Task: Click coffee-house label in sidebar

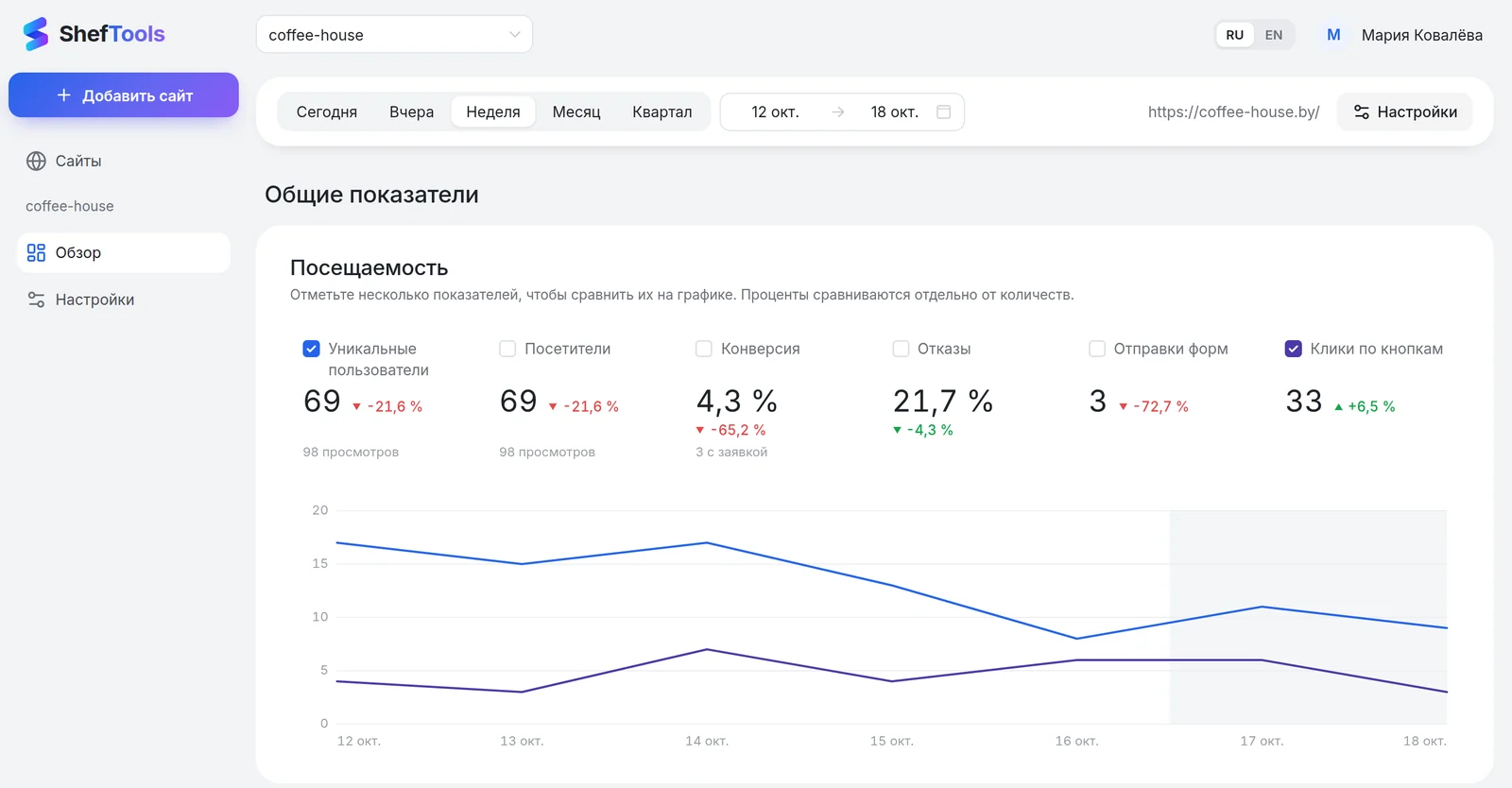Action: tap(70, 206)
